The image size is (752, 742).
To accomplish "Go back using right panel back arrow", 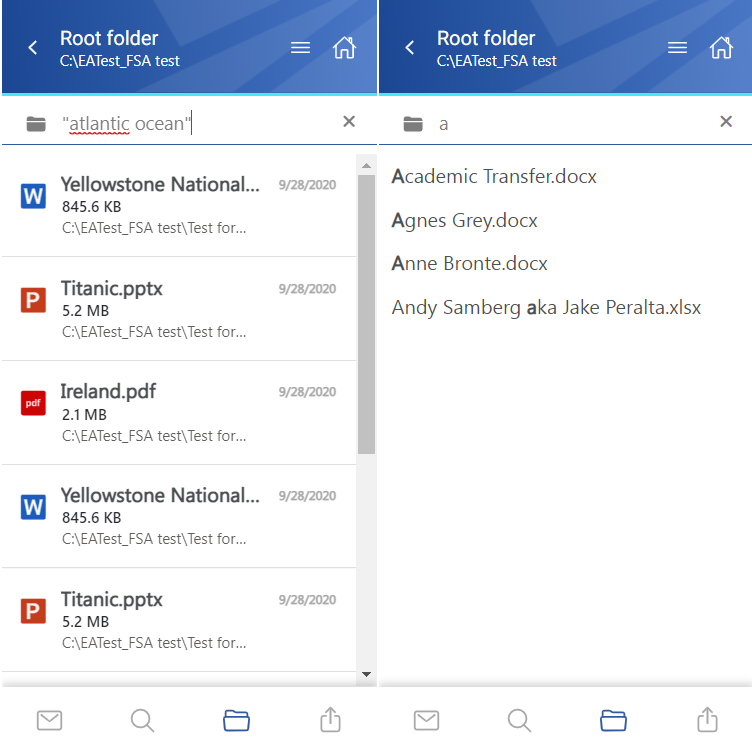I will (x=410, y=47).
